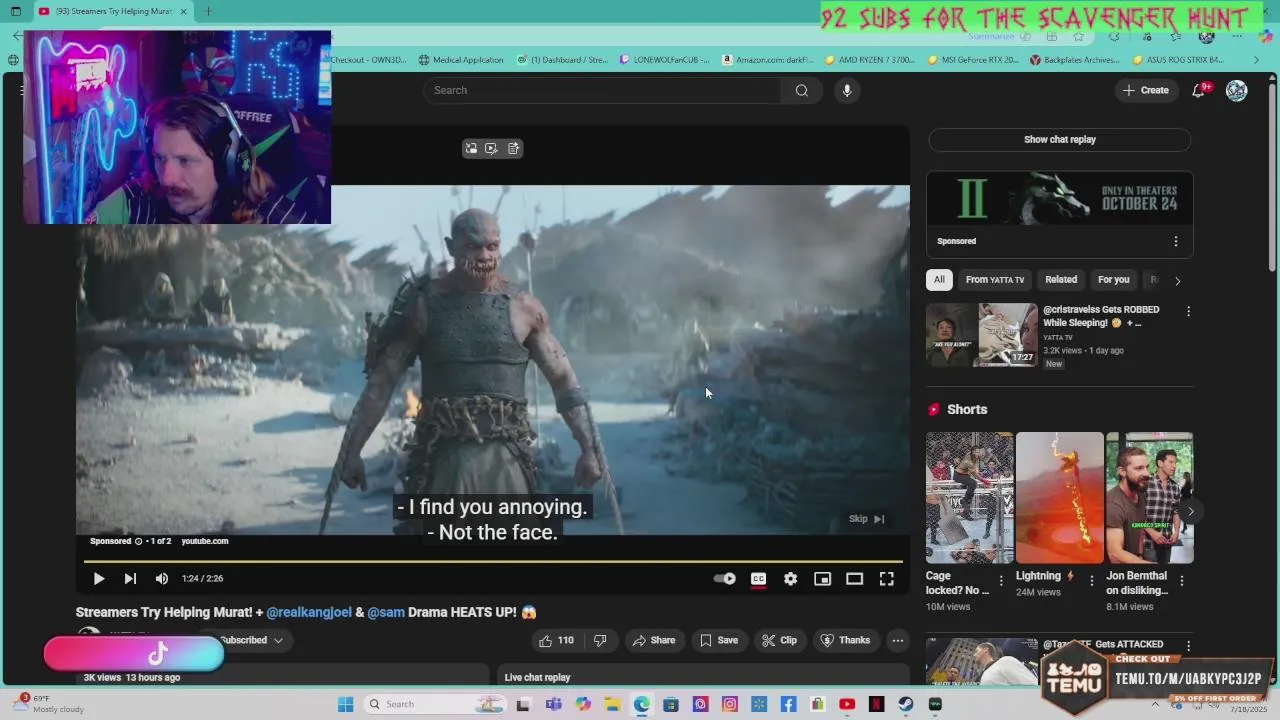The height and width of the screenshot is (720, 1280).
Task: Open menu for @cristravelss video
Action: point(1188,312)
